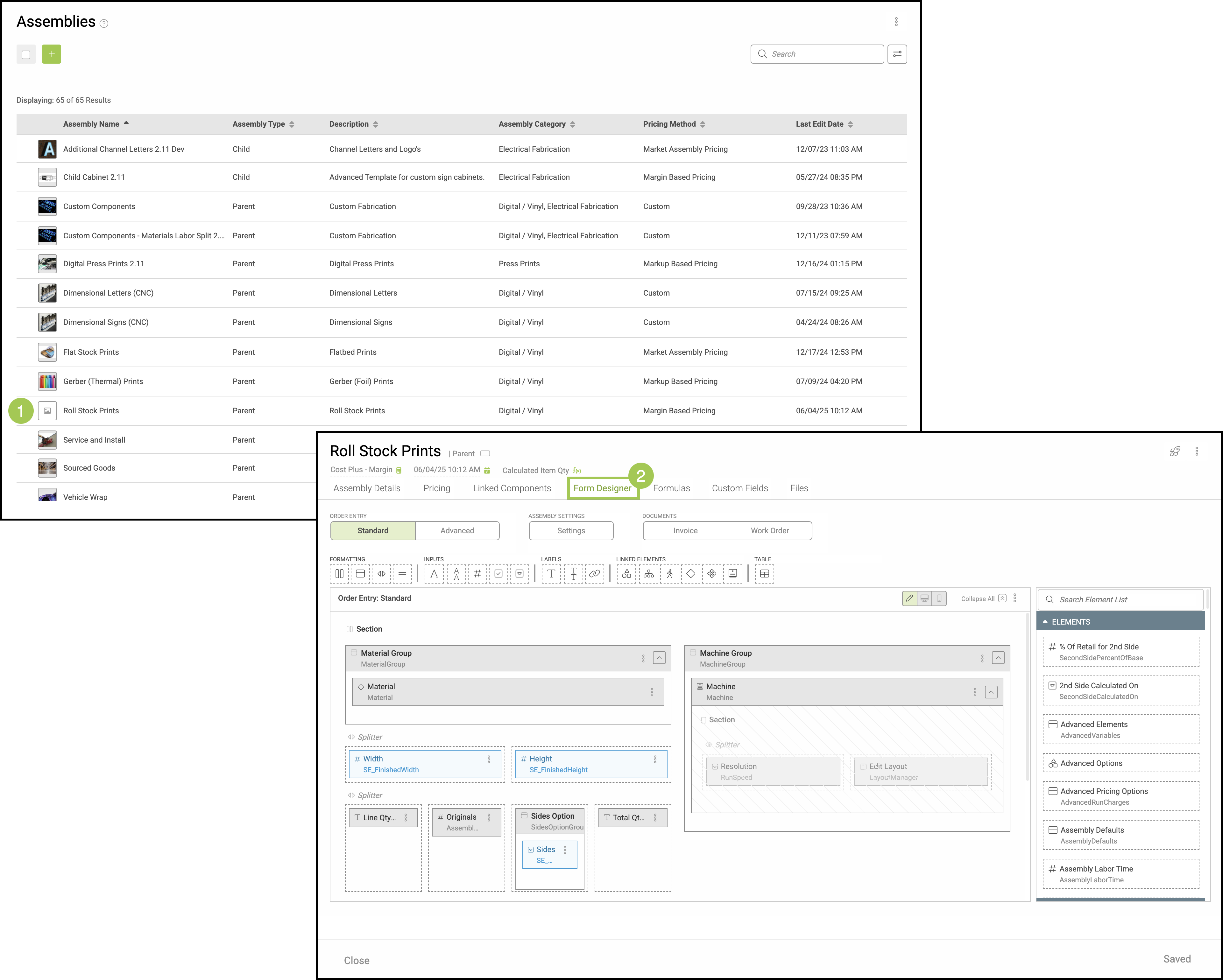Enable the mobile preview mode toggle
Viewport: 1223px width, 980px height.
pos(939,598)
